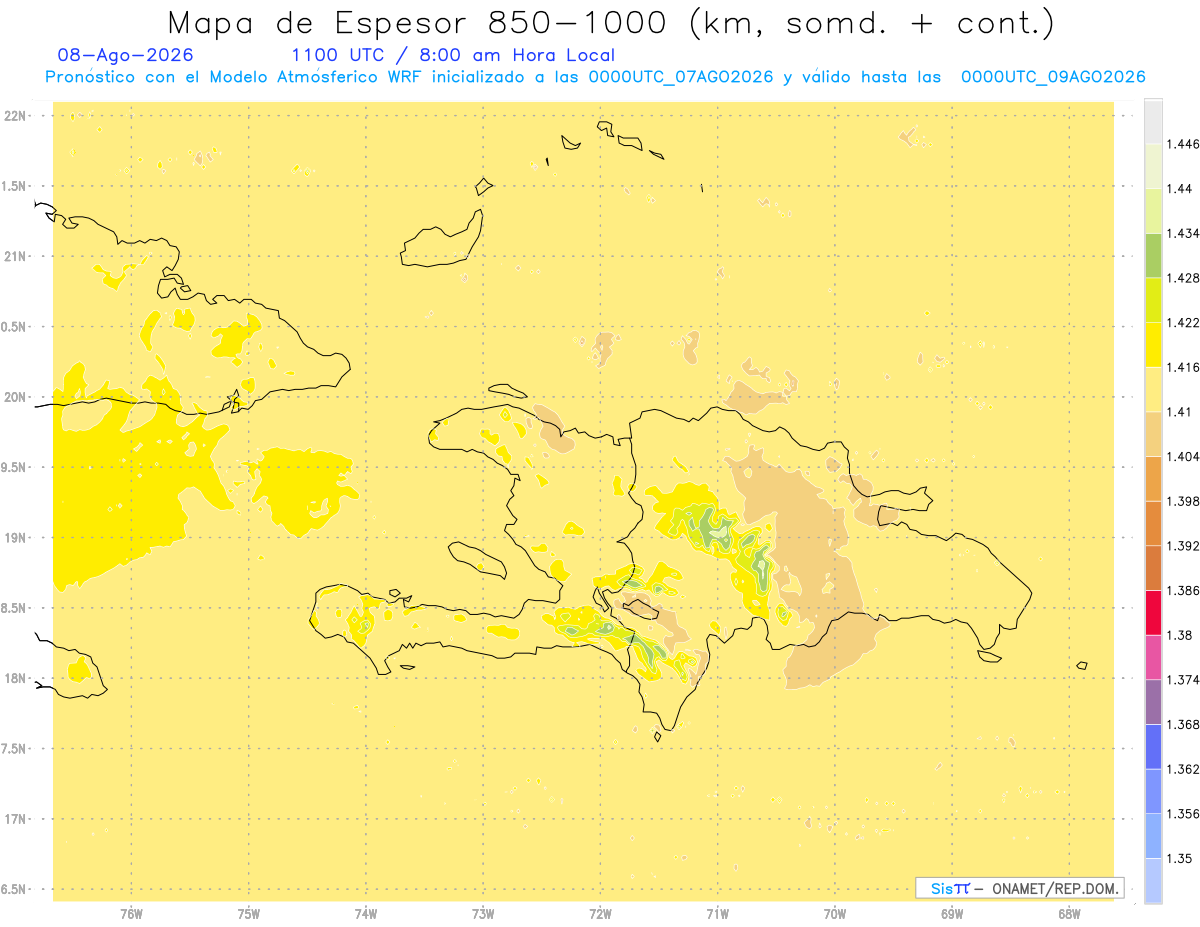Pick the green colorbar segment between 1.428 and 1.434
The height and width of the screenshot is (927, 1200).
click(1153, 255)
